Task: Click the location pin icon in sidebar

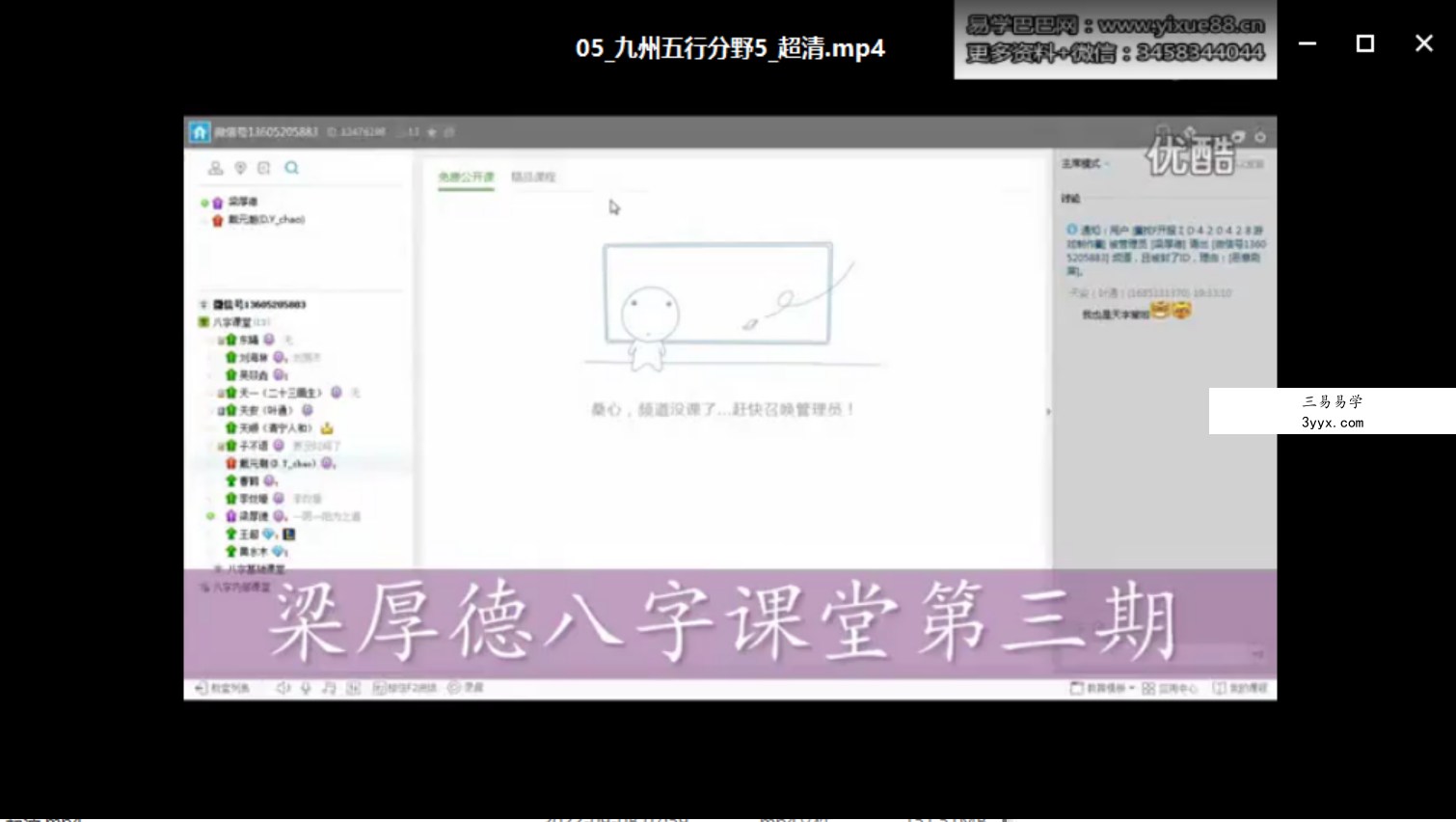Action: point(240,168)
